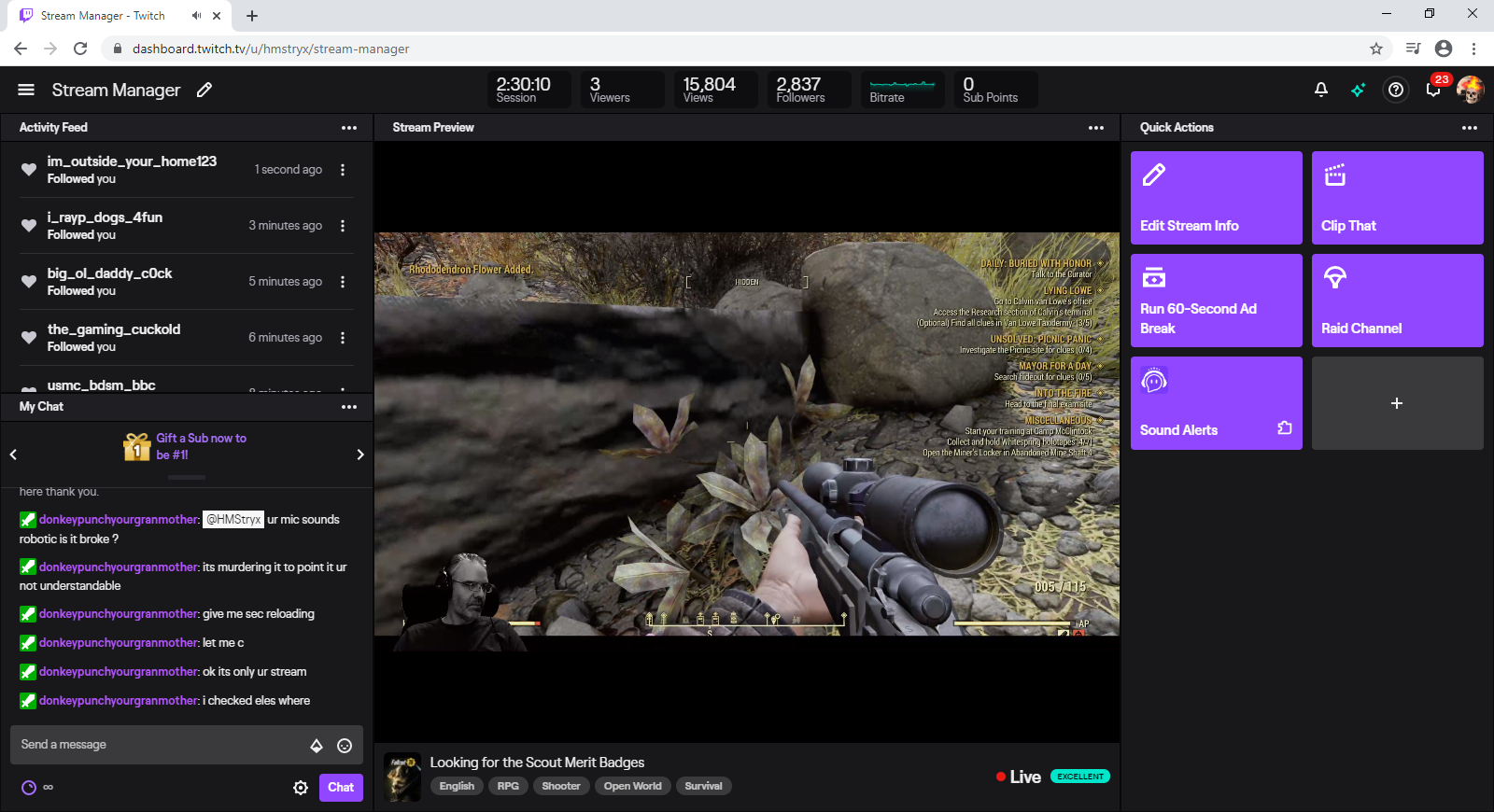Click Edit Stream Info quick action
This screenshot has height=812, width=1494.
1217,198
